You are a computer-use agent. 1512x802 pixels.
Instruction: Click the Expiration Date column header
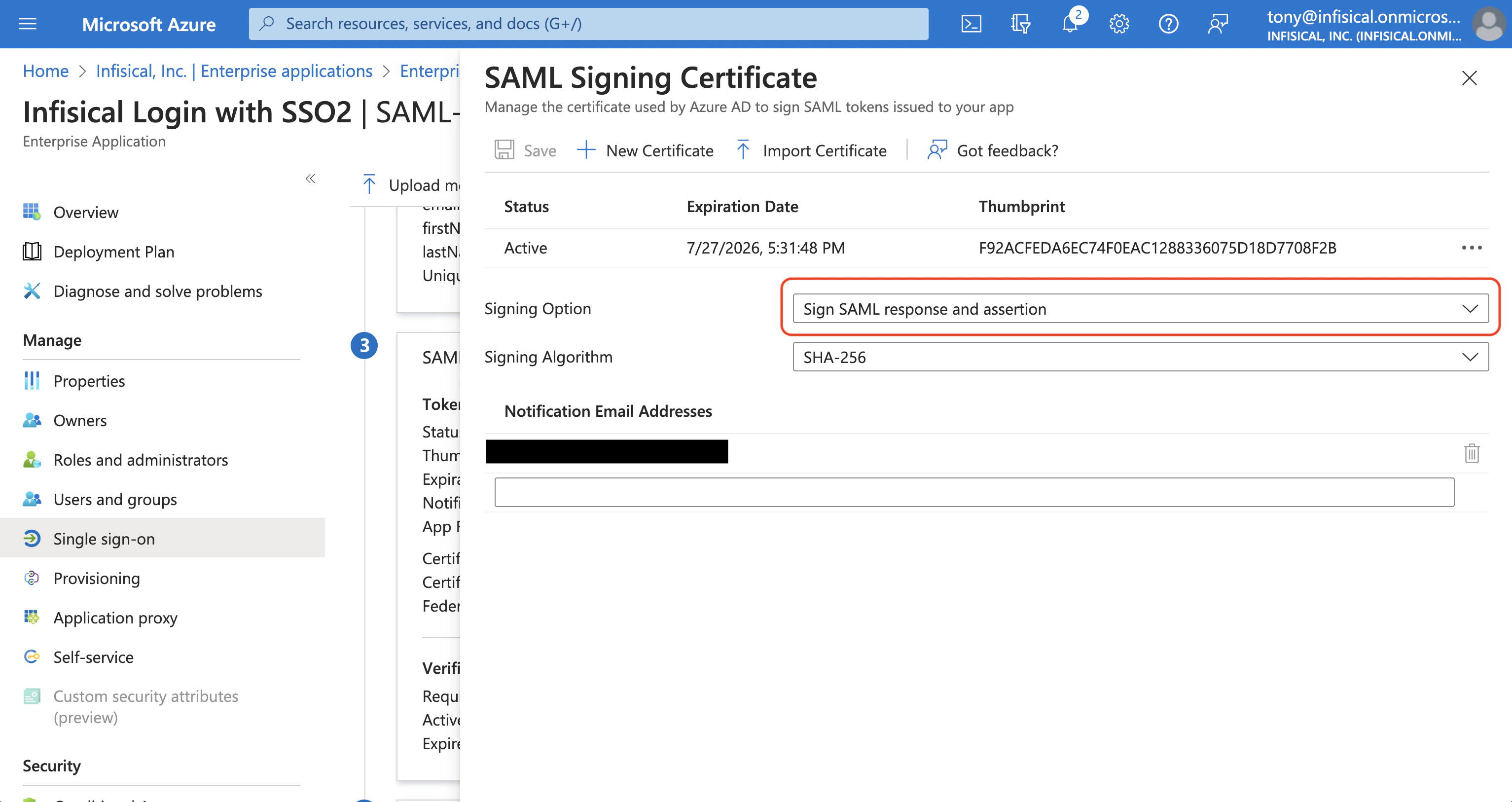pyautogui.click(x=742, y=207)
